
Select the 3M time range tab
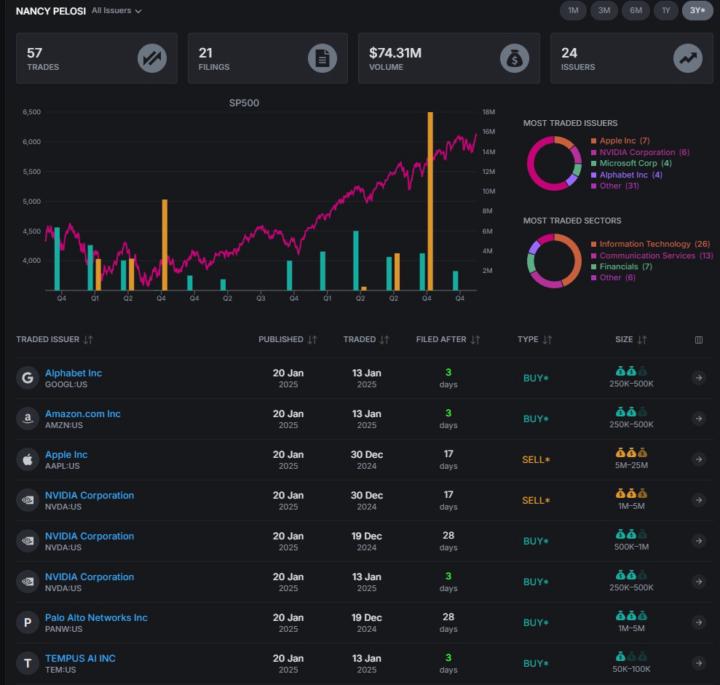[x=604, y=11]
